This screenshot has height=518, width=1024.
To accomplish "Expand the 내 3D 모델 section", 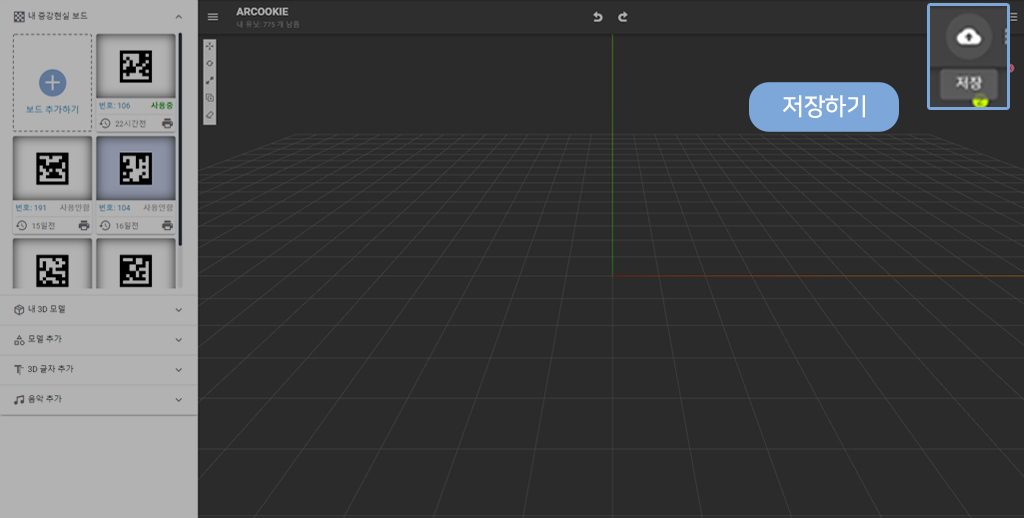I will click(x=98, y=310).
